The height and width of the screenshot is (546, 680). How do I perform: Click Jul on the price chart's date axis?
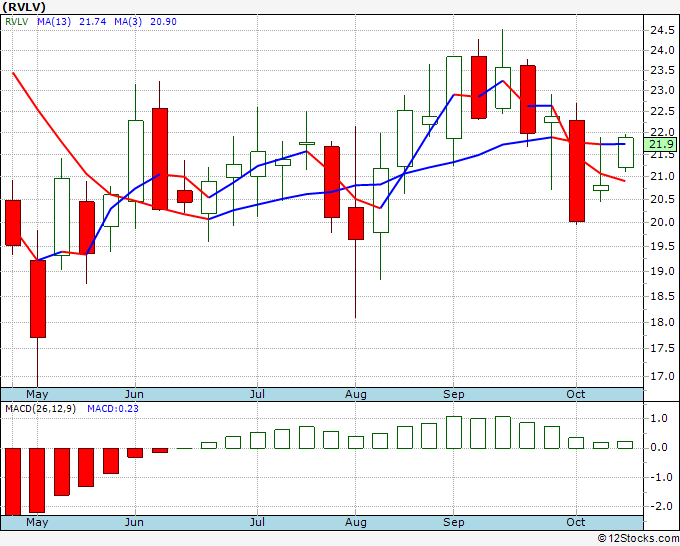click(x=257, y=394)
